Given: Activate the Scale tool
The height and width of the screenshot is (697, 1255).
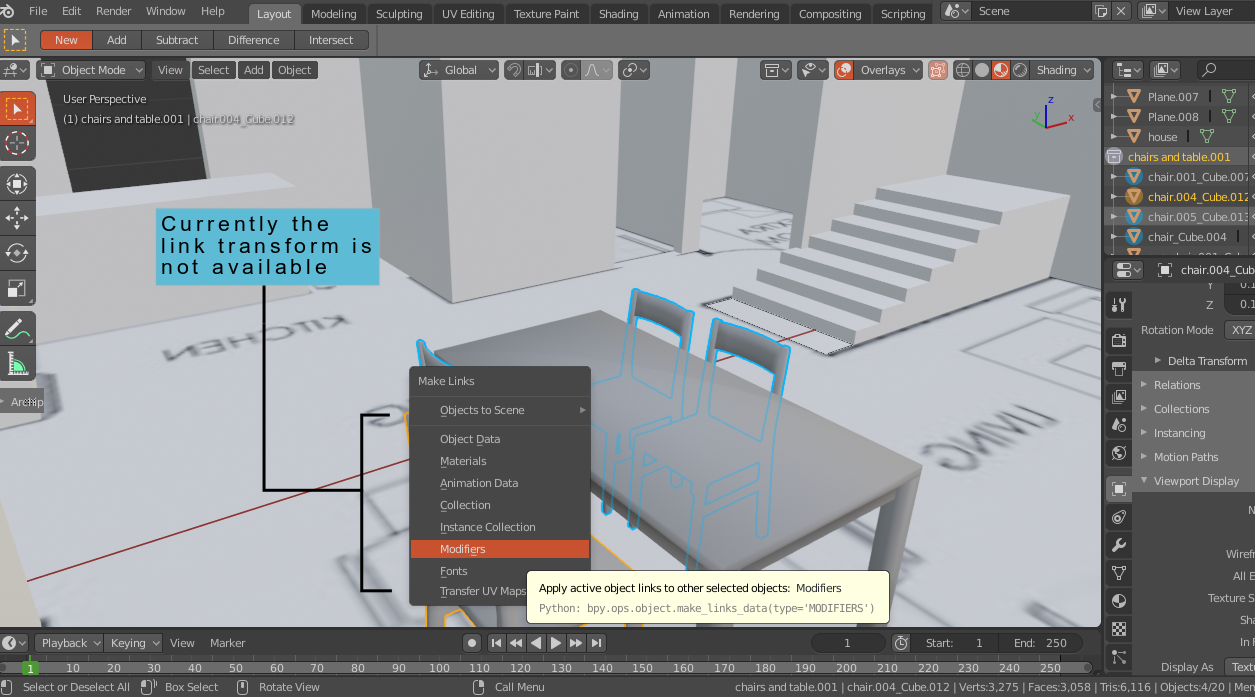Looking at the screenshot, I should pos(17,289).
